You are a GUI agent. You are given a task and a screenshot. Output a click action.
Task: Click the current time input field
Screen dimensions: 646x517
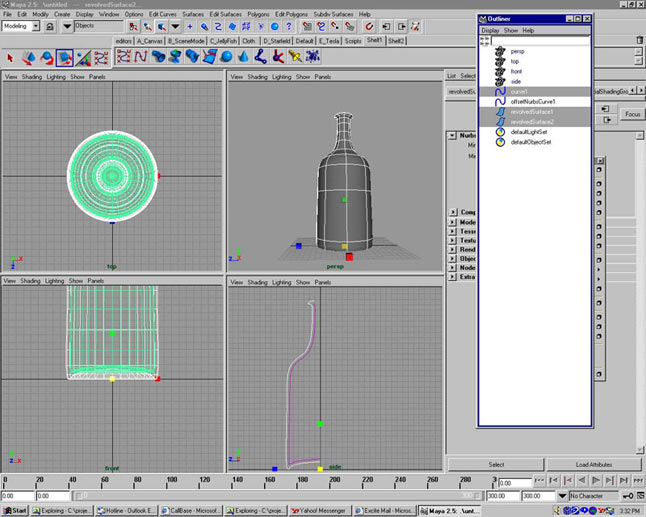coord(515,482)
